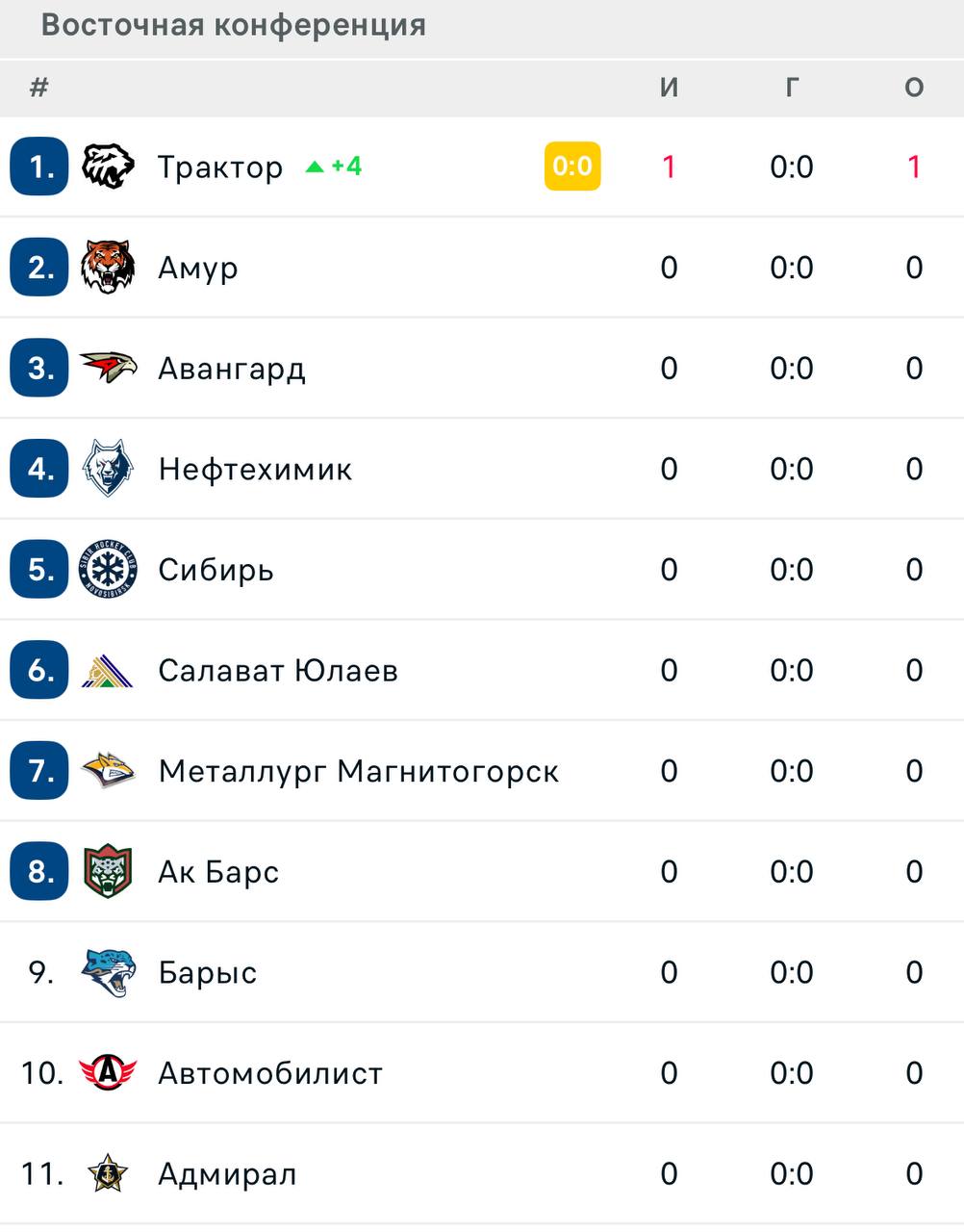Open the Трактор team name link
The image size is (964, 1232).
pos(220,167)
